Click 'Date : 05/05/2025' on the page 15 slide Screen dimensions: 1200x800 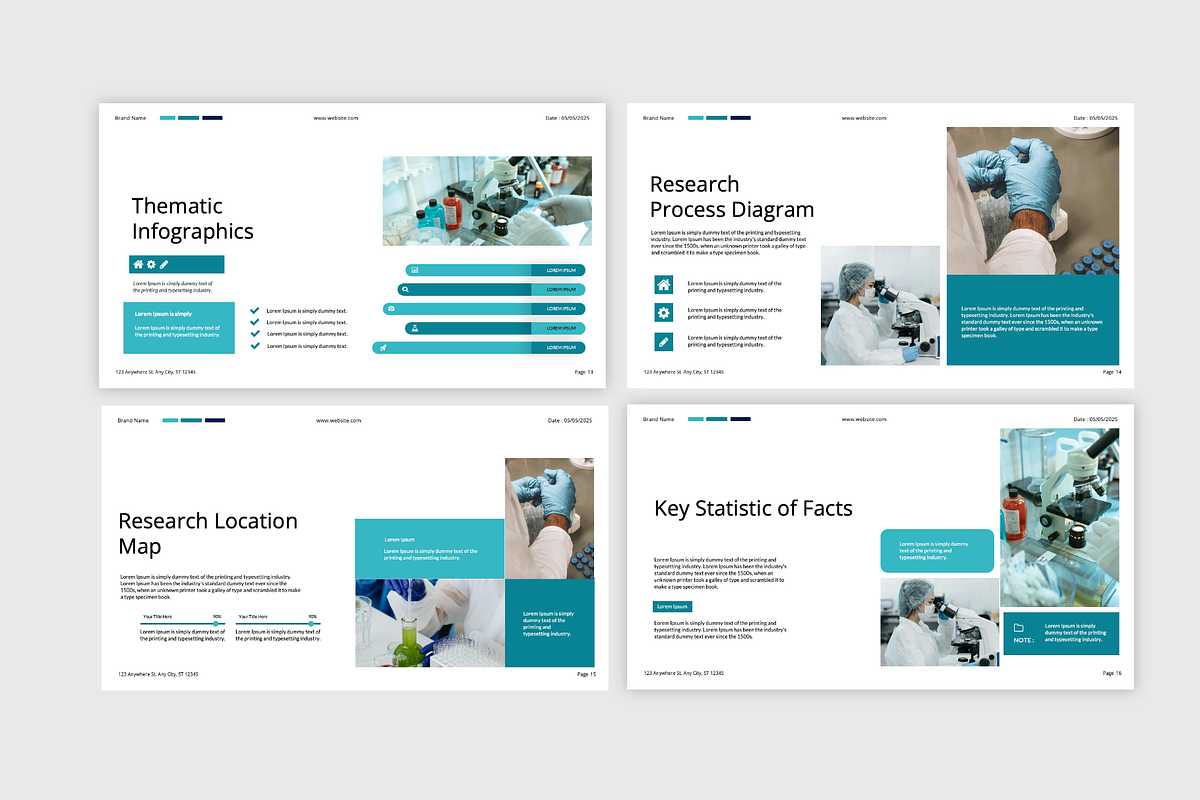pos(571,420)
